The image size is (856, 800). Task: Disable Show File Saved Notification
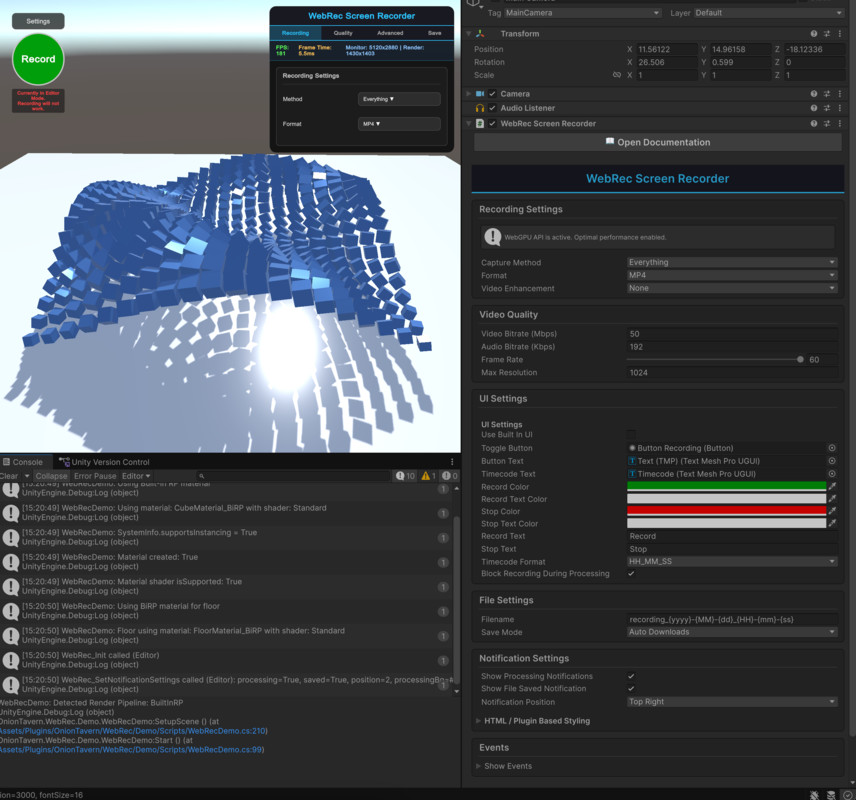coord(630,688)
